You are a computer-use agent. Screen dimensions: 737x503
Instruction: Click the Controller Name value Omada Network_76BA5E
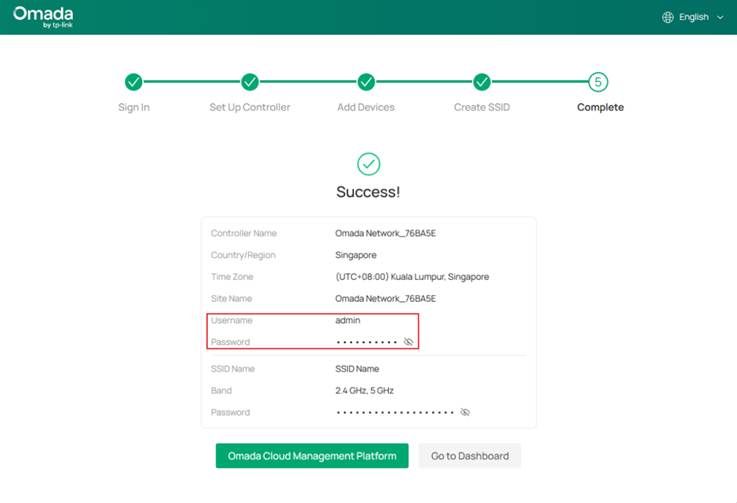point(385,233)
